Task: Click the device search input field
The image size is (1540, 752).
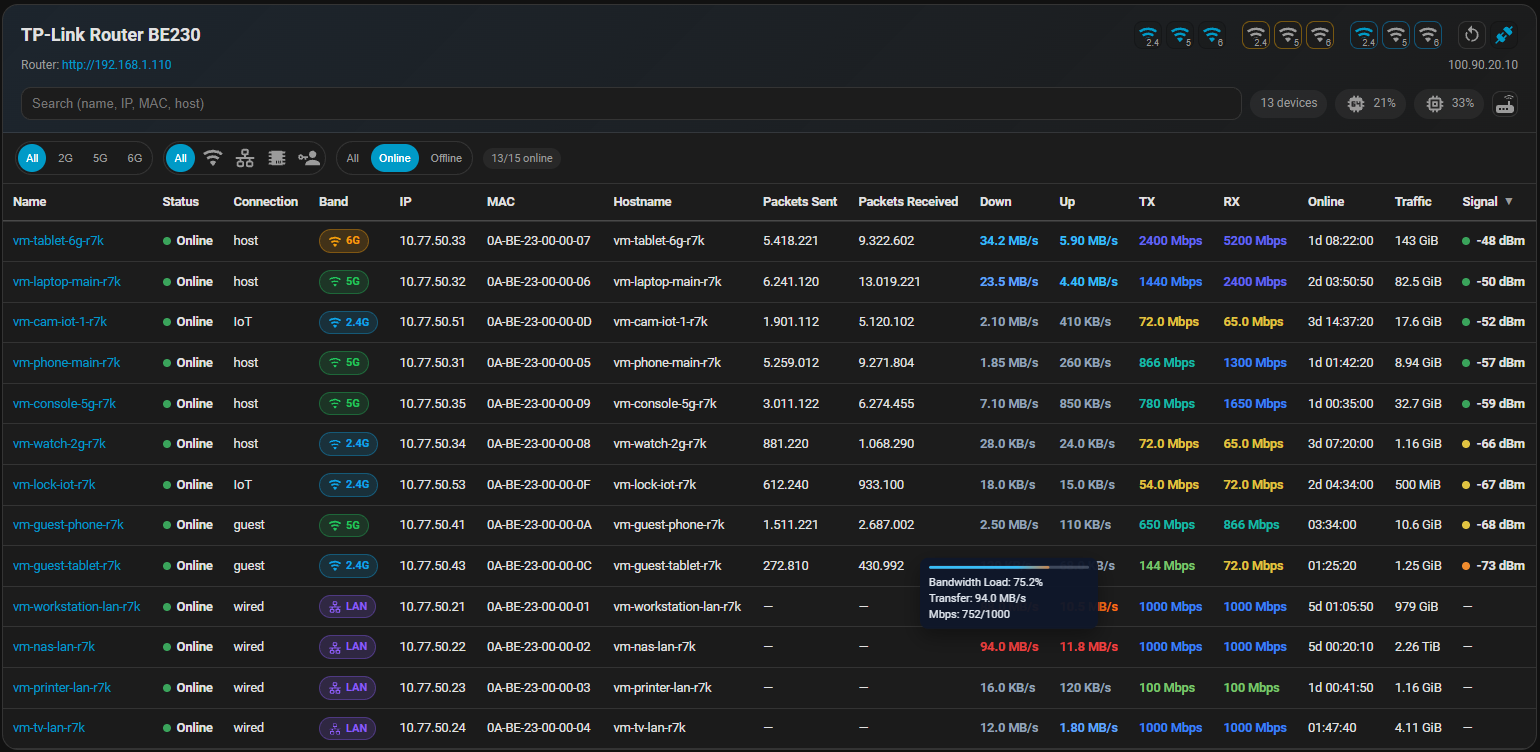Action: click(630, 103)
